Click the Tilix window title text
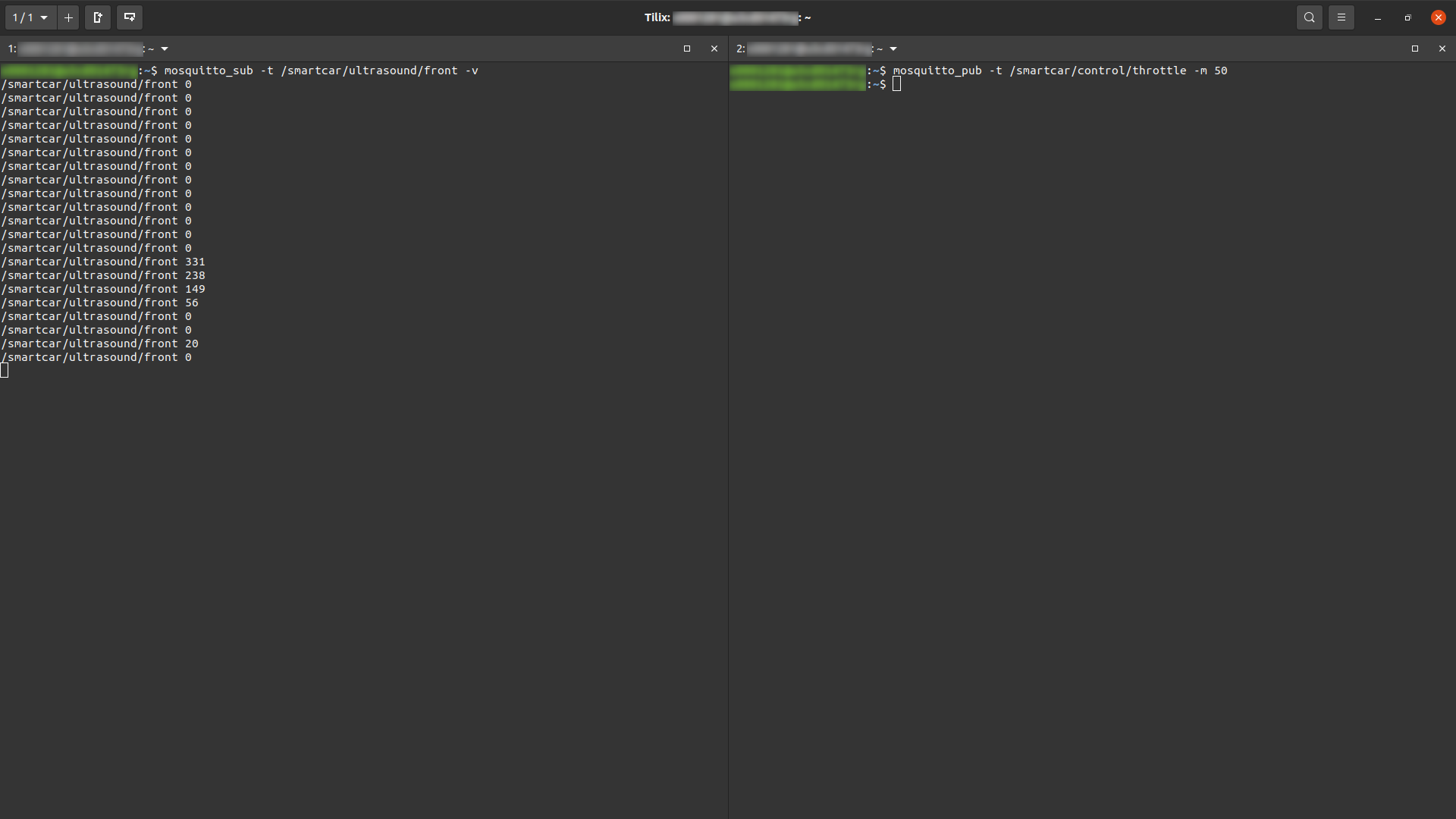This screenshot has width=1456, height=819. coord(728,17)
